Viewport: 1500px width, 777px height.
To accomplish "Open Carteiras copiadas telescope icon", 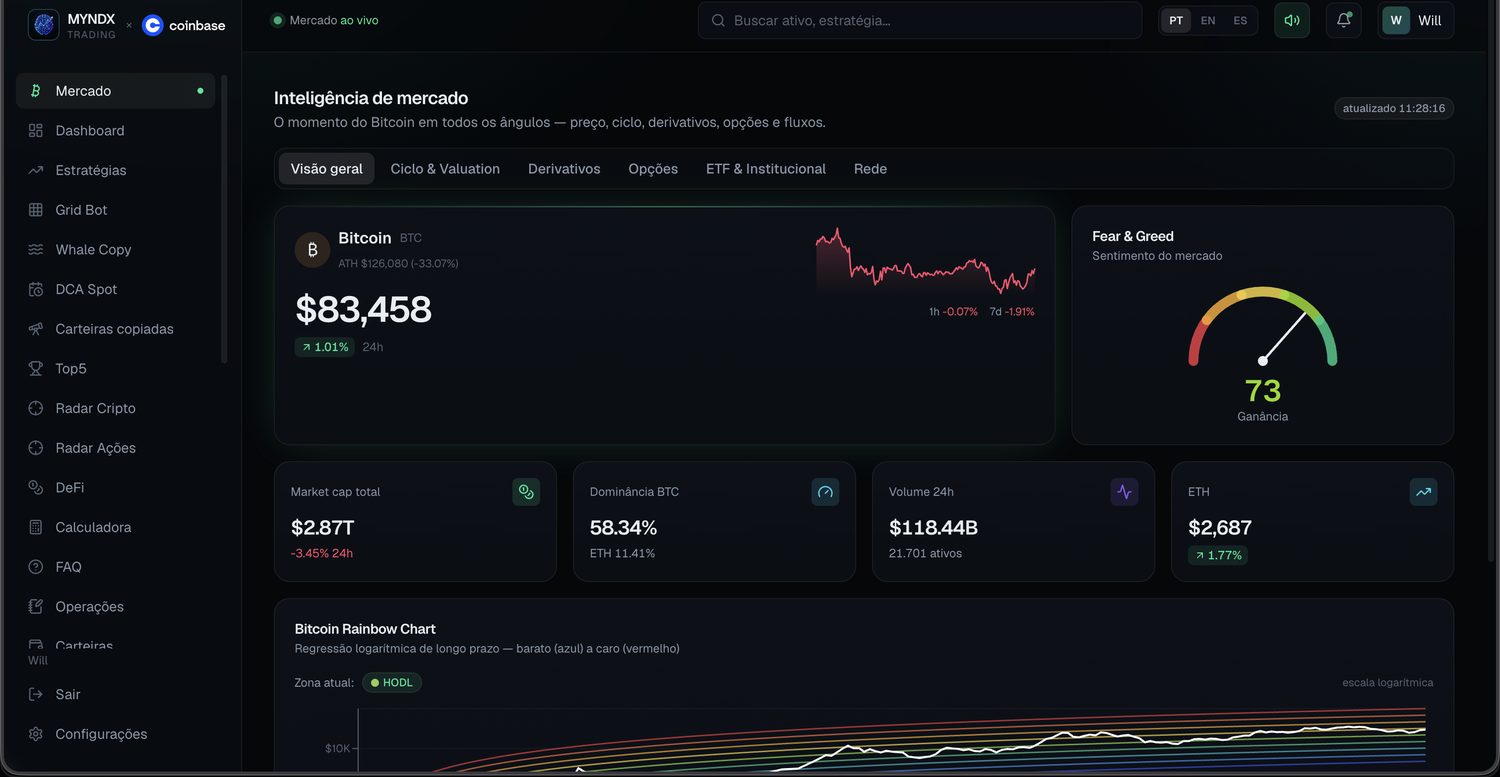I will [x=36, y=329].
